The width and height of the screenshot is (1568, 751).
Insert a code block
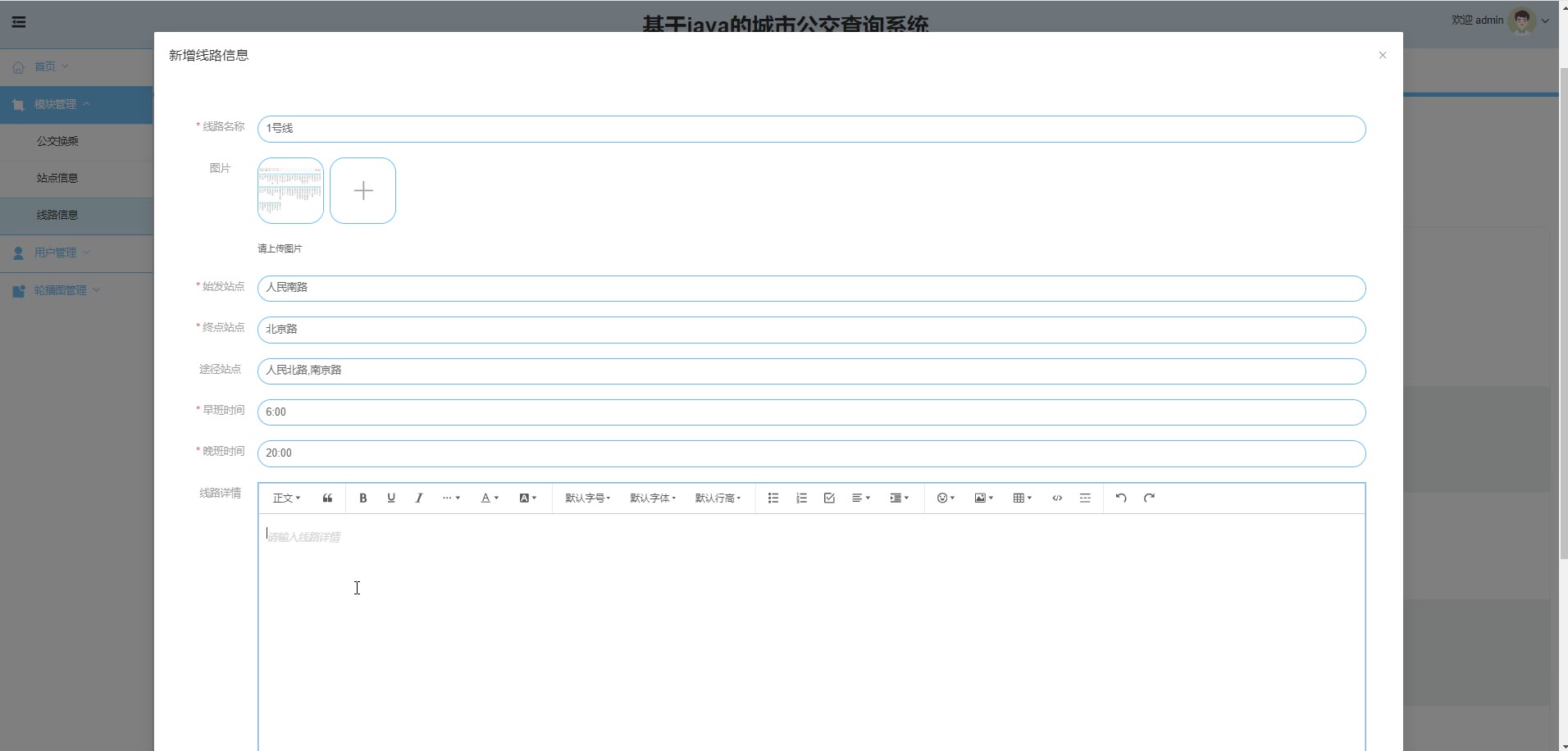click(x=1057, y=498)
